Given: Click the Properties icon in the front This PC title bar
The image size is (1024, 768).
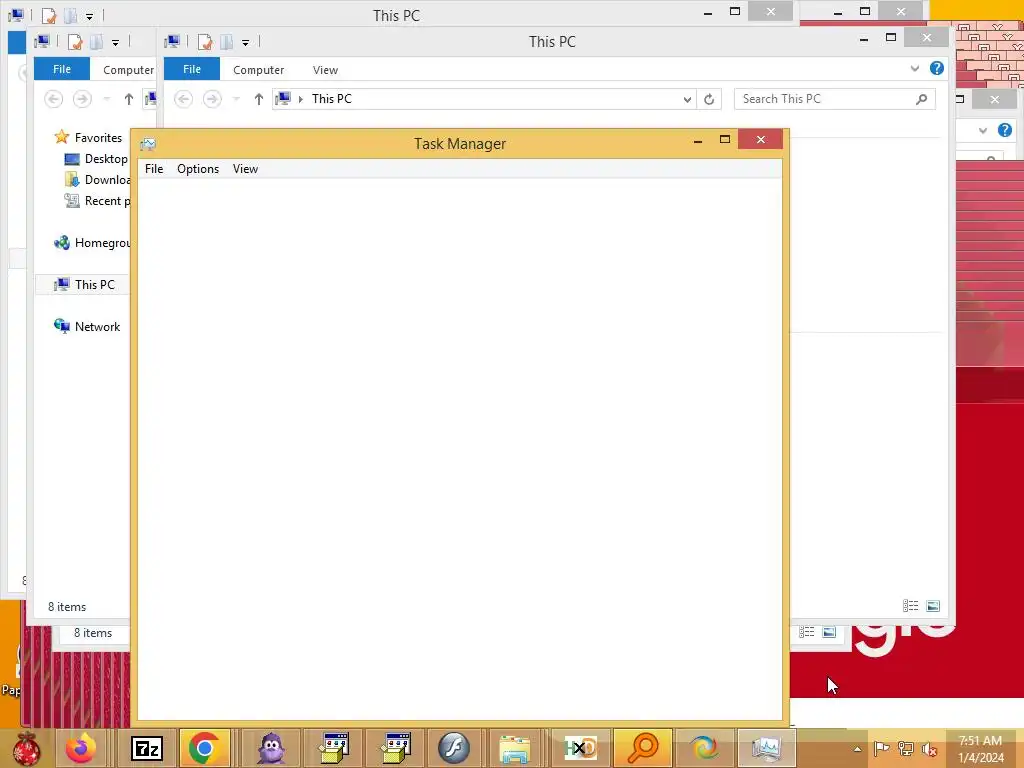Looking at the screenshot, I should 205,42.
